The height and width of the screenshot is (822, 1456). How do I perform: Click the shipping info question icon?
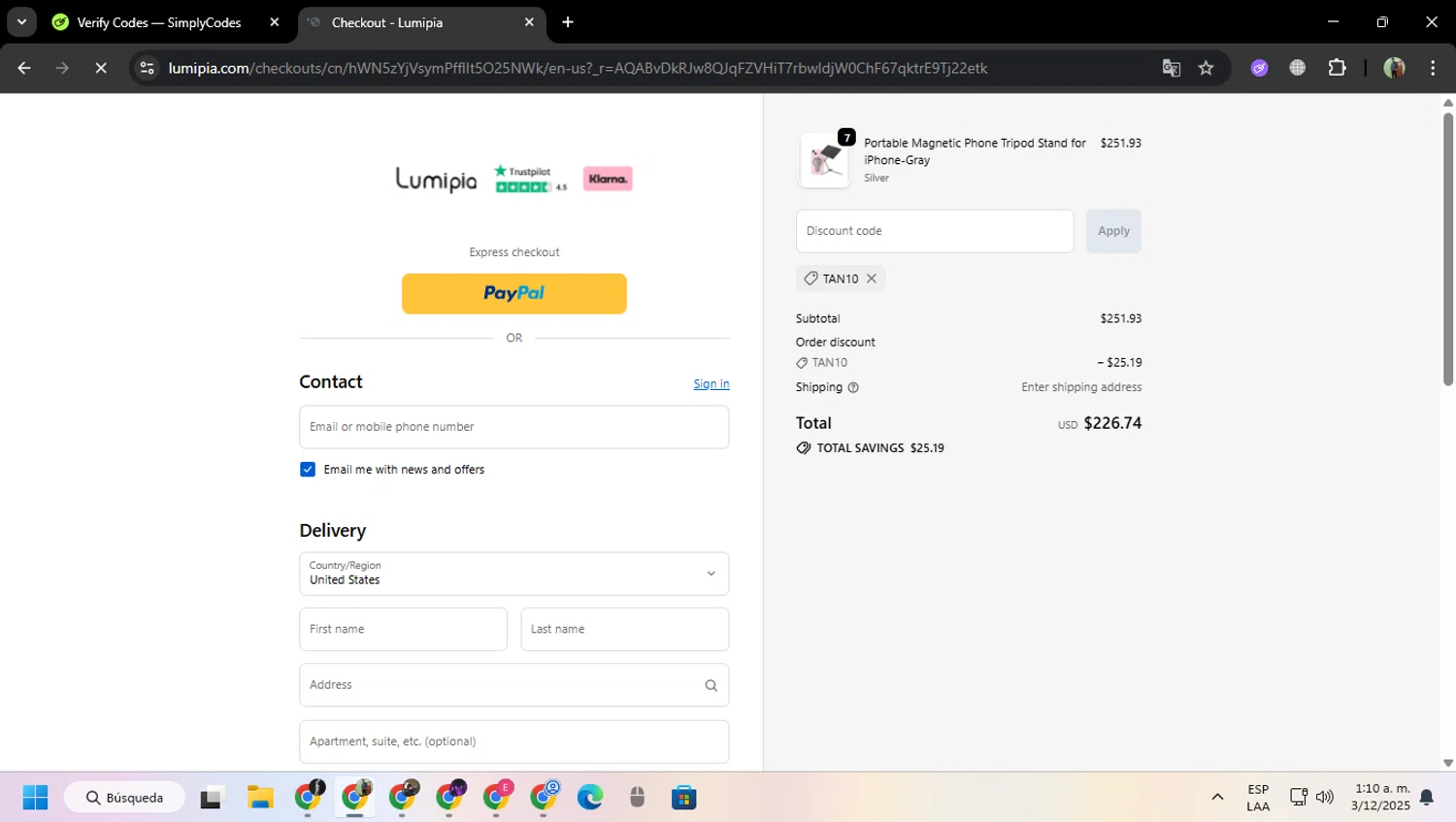[x=853, y=387]
